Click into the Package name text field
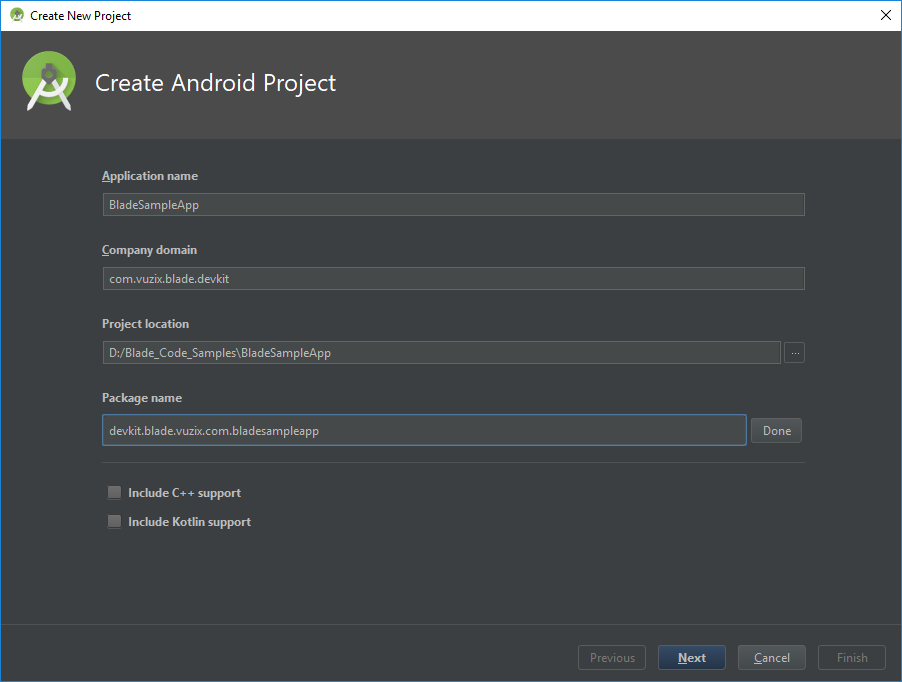902x682 pixels. coord(424,430)
